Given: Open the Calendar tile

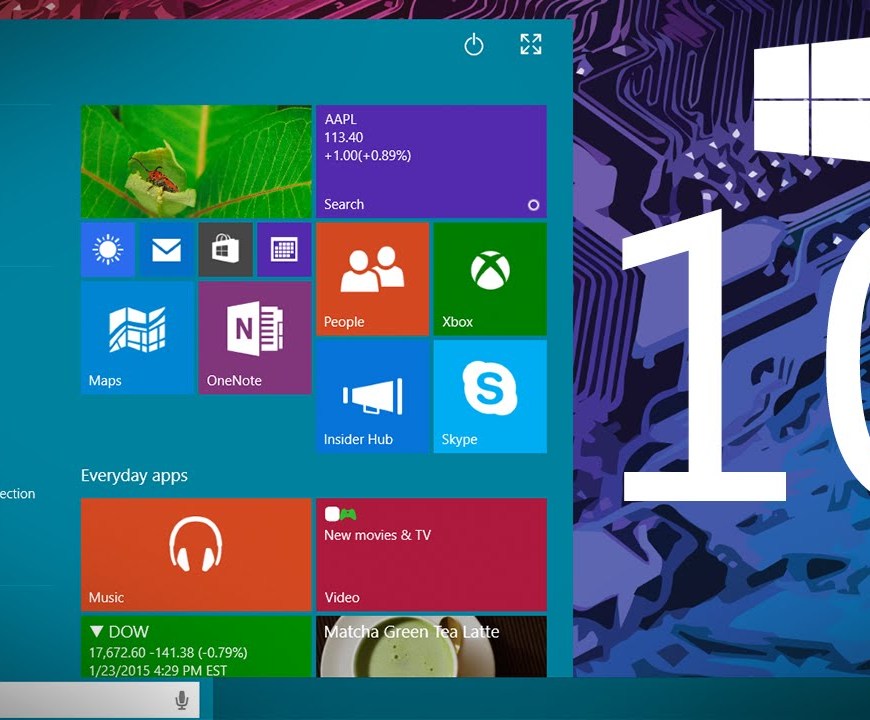Looking at the screenshot, I should pyautogui.click(x=284, y=249).
